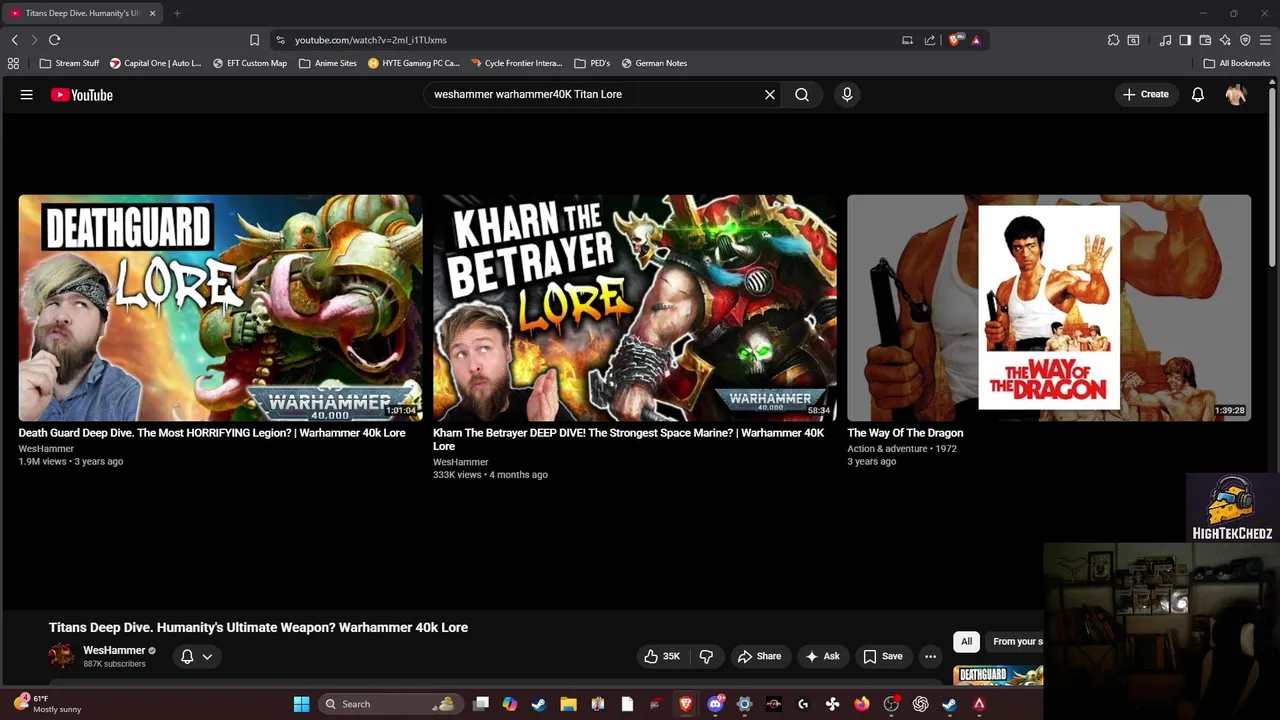Viewport: 1280px width, 720px height.
Task: Open Firefox from the taskbar
Action: [862, 704]
